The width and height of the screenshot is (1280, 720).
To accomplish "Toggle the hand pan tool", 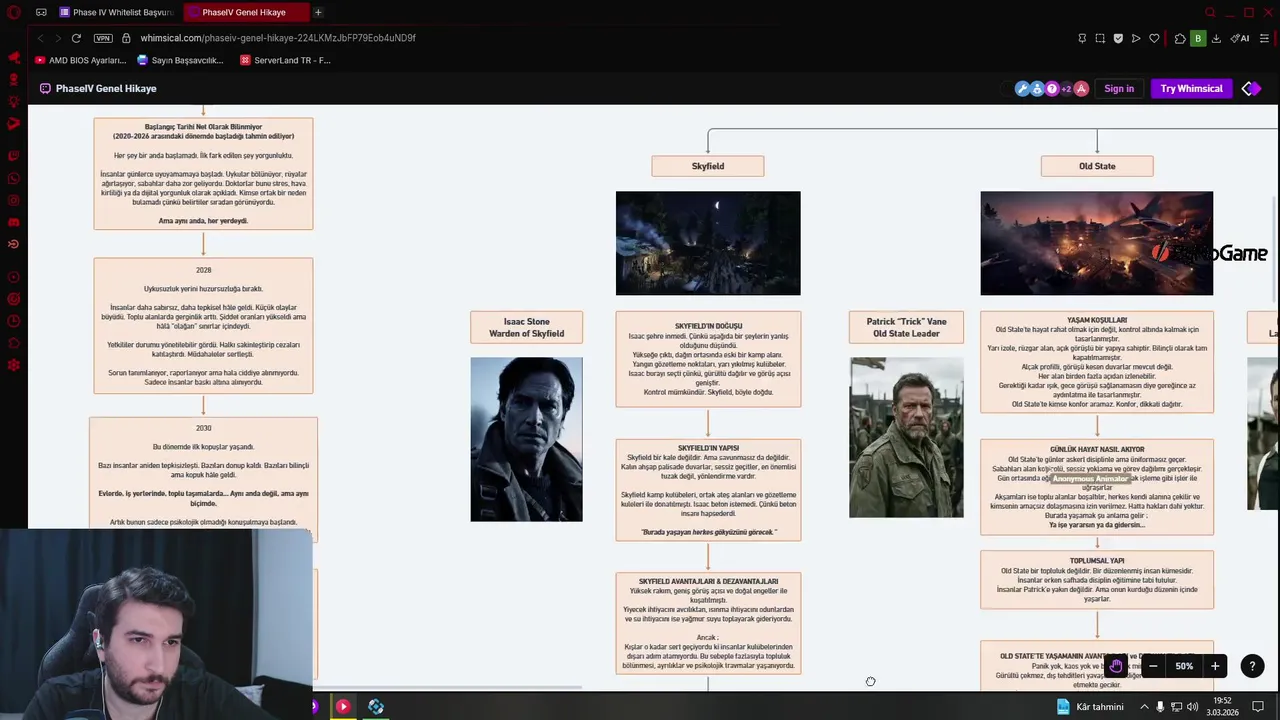I will [1116, 666].
